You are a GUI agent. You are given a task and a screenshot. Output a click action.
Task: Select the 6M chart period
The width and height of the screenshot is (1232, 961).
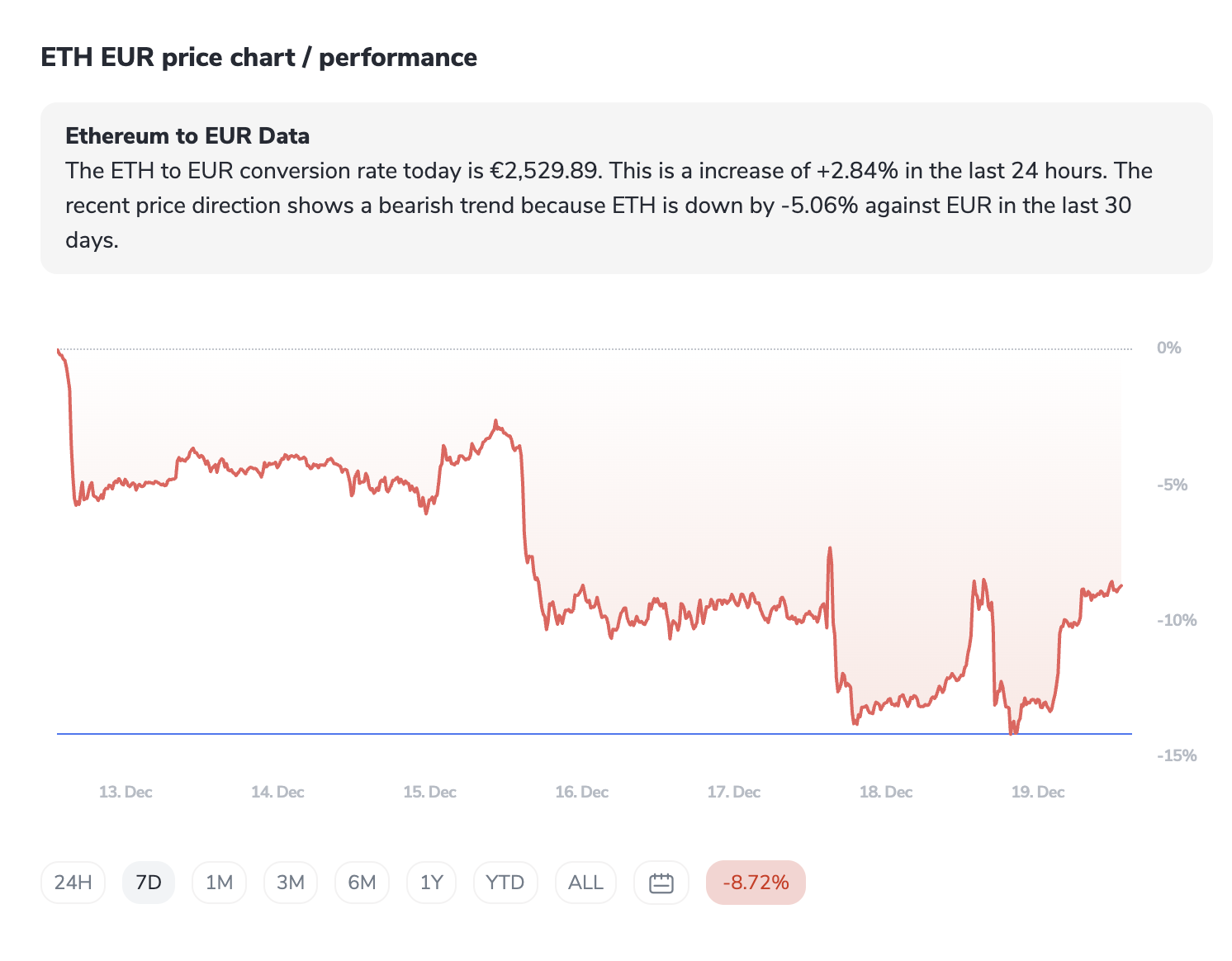tap(362, 883)
